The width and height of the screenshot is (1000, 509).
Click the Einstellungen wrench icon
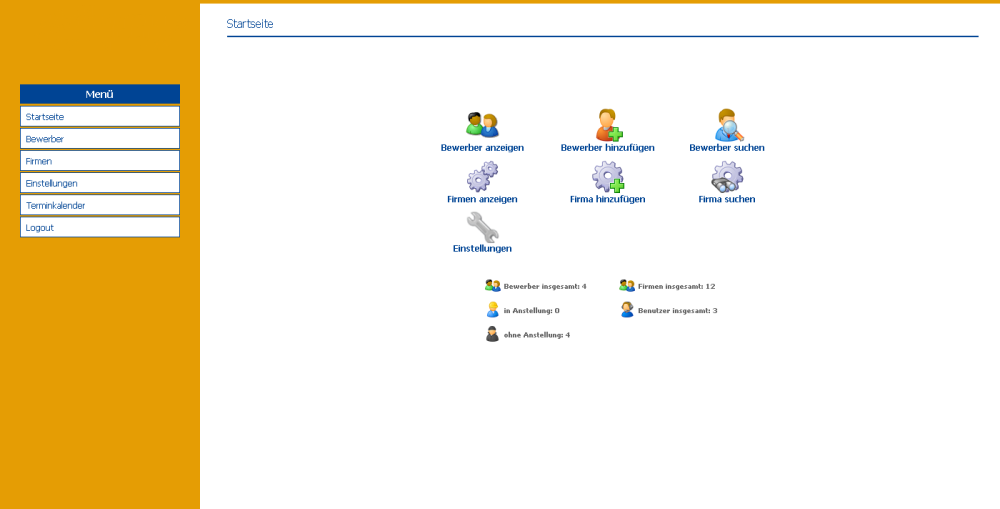click(482, 227)
